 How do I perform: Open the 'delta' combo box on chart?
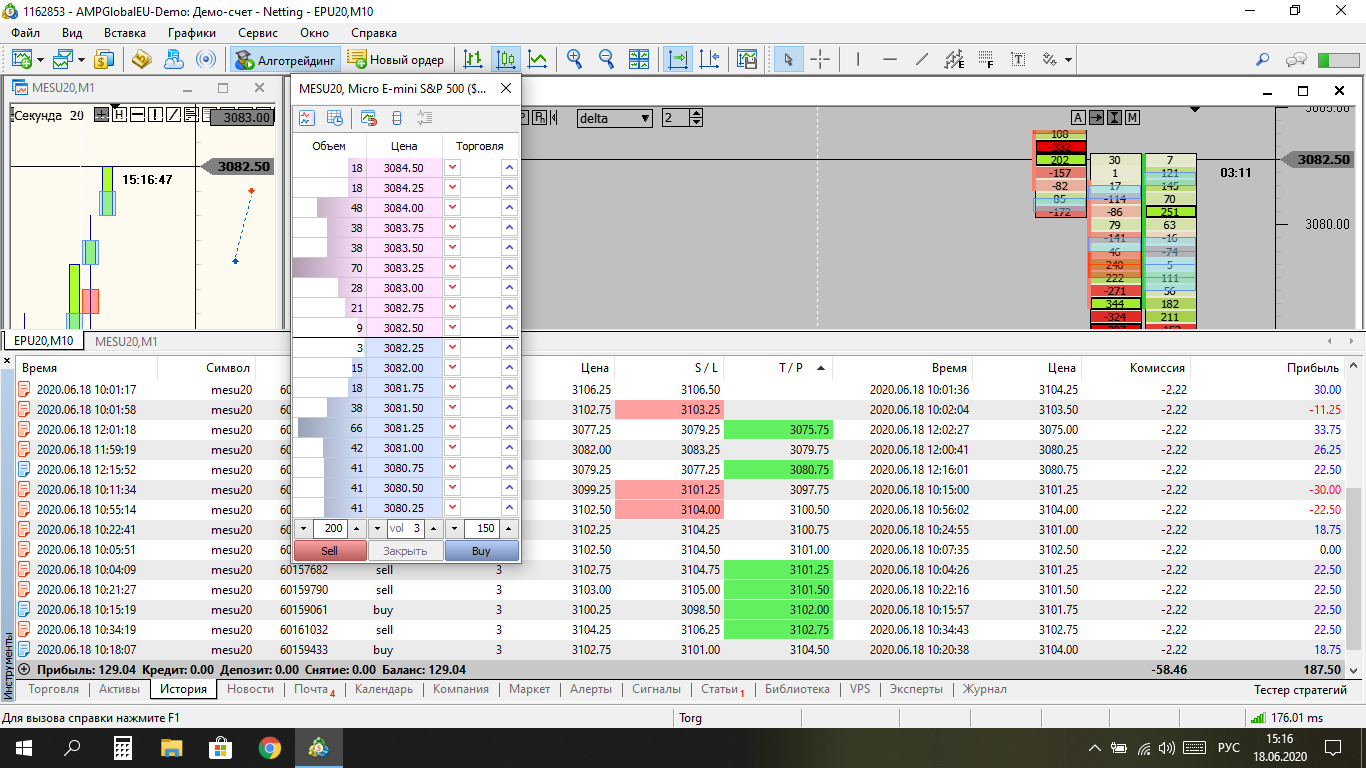pyautogui.click(x=615, y=118)
